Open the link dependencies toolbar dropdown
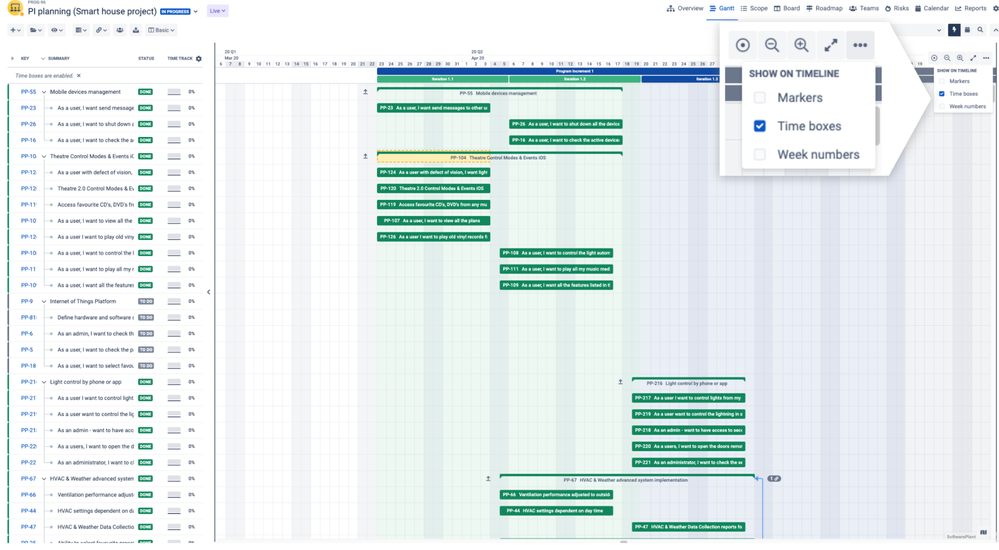This screenshot has width=999, height=550. click(x=101, y=30)
